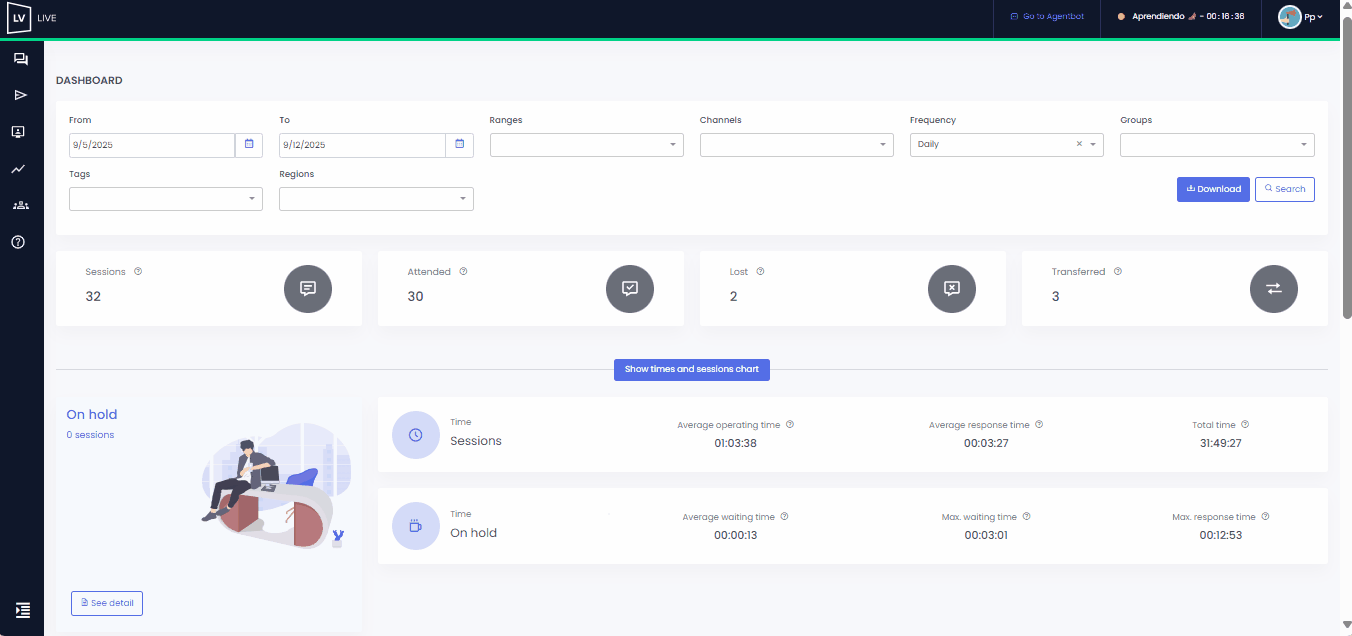Clear the Daily frequency selection
This screenshot has height=636, width=1352.
(1079, 144)
